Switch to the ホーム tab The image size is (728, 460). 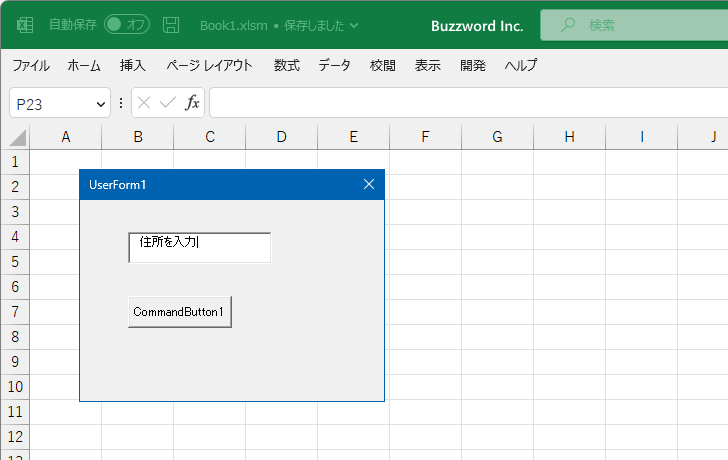(x=84, y=65)
